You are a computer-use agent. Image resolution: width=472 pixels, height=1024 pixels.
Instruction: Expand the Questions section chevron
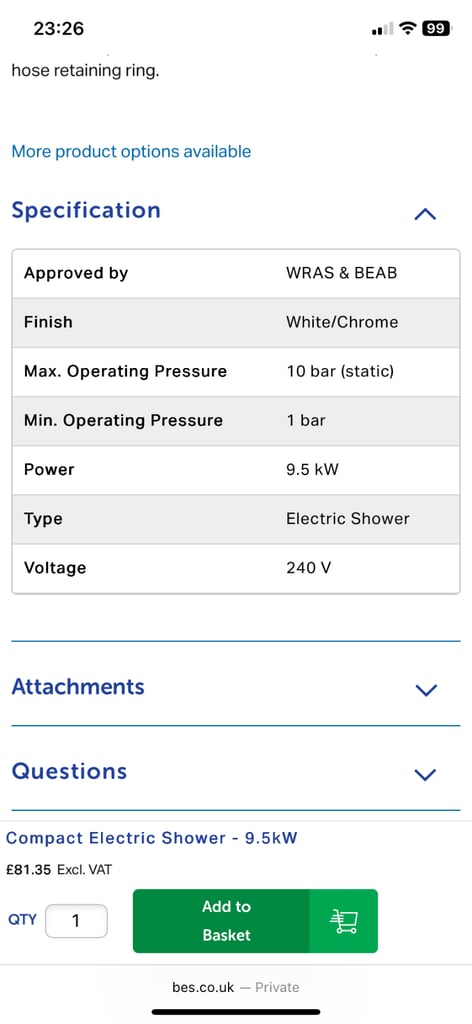[x=426, y=775]
